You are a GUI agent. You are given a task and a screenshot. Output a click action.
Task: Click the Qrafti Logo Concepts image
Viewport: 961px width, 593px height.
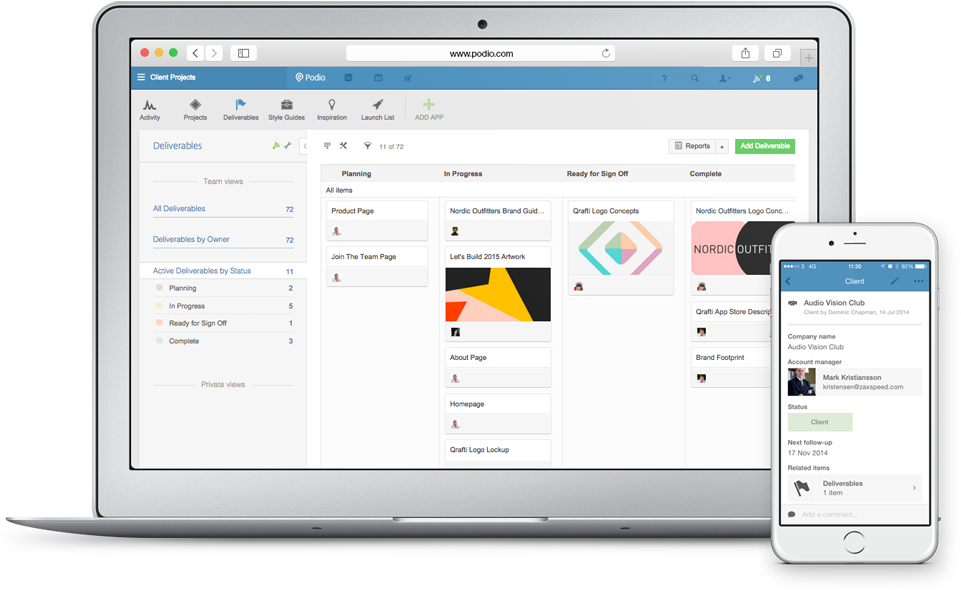620,248
